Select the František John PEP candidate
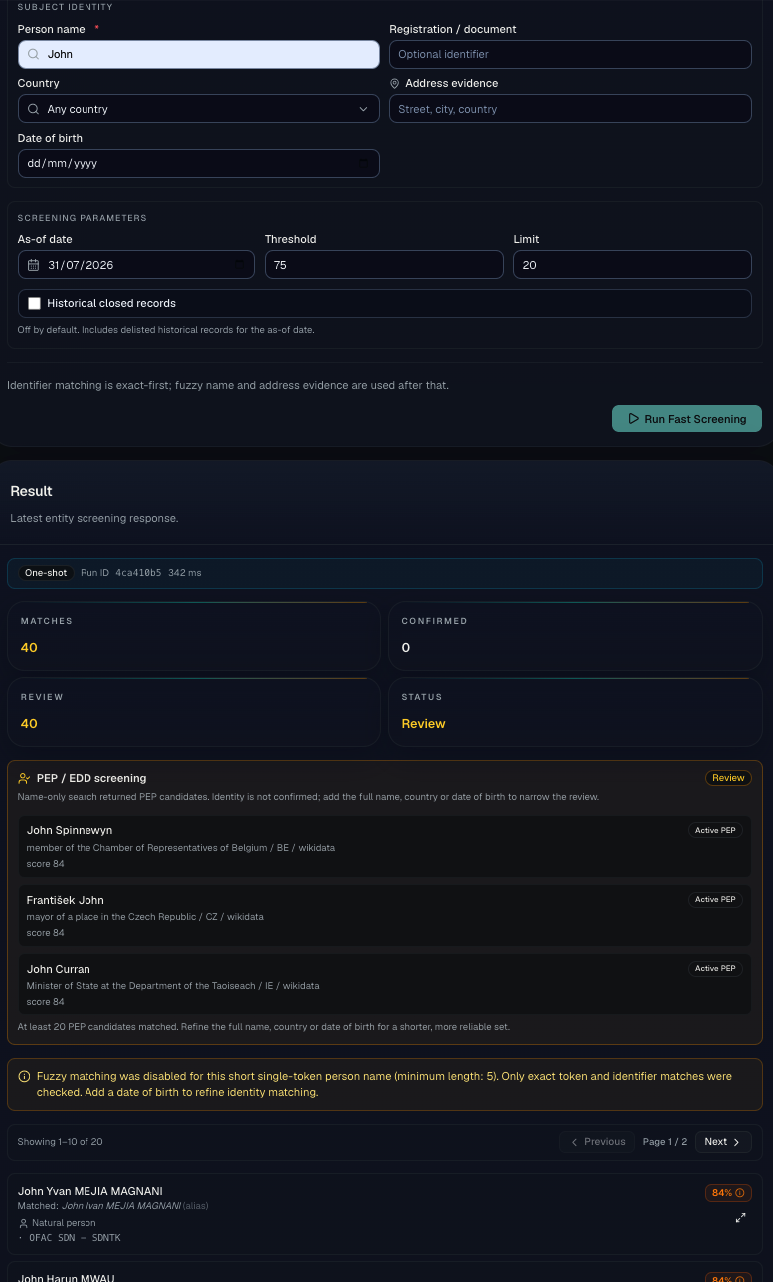The height and width of the screenshot is (1282, 773). click(385, 916)
